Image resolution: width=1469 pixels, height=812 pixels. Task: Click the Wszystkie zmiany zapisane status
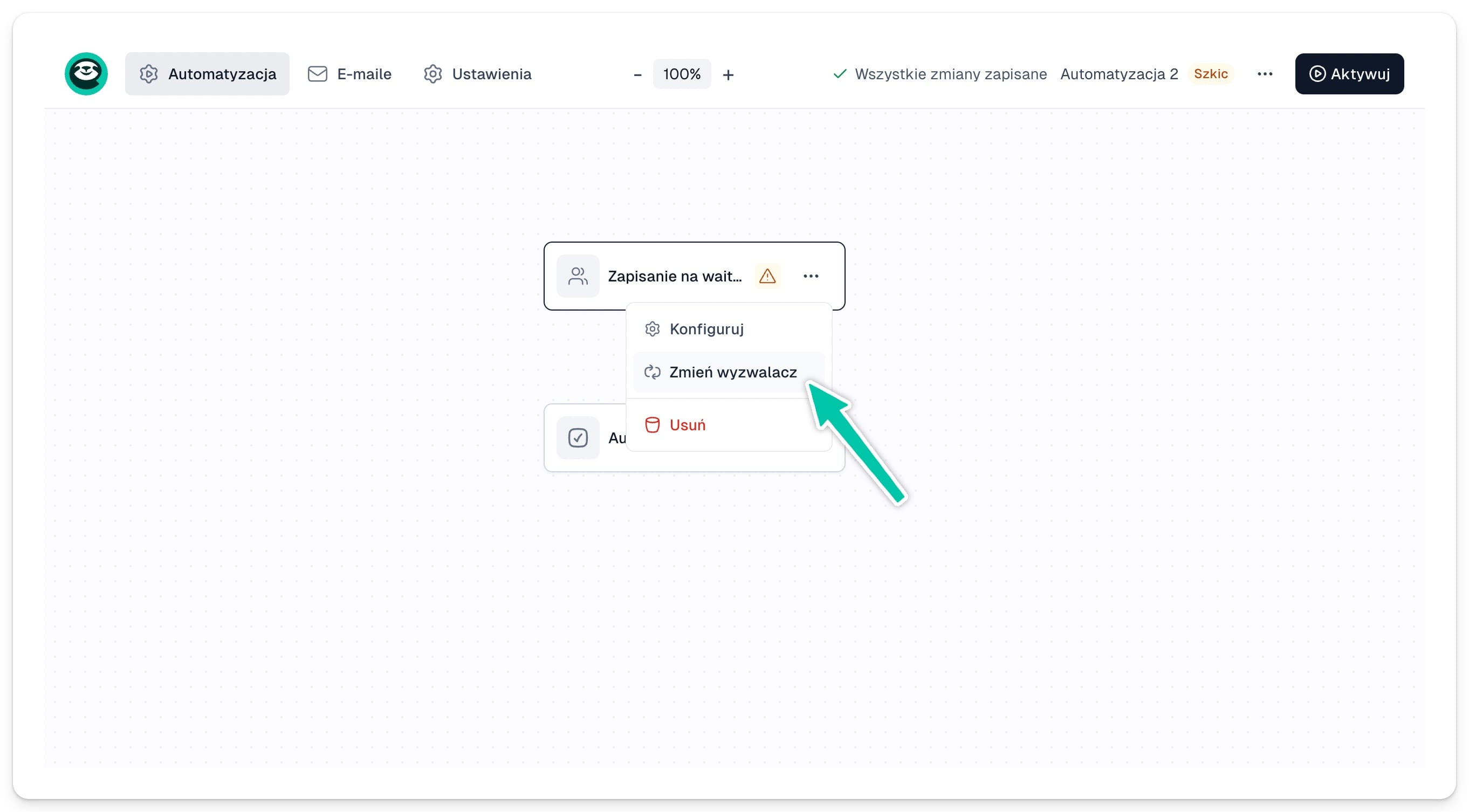click(940, 74)
